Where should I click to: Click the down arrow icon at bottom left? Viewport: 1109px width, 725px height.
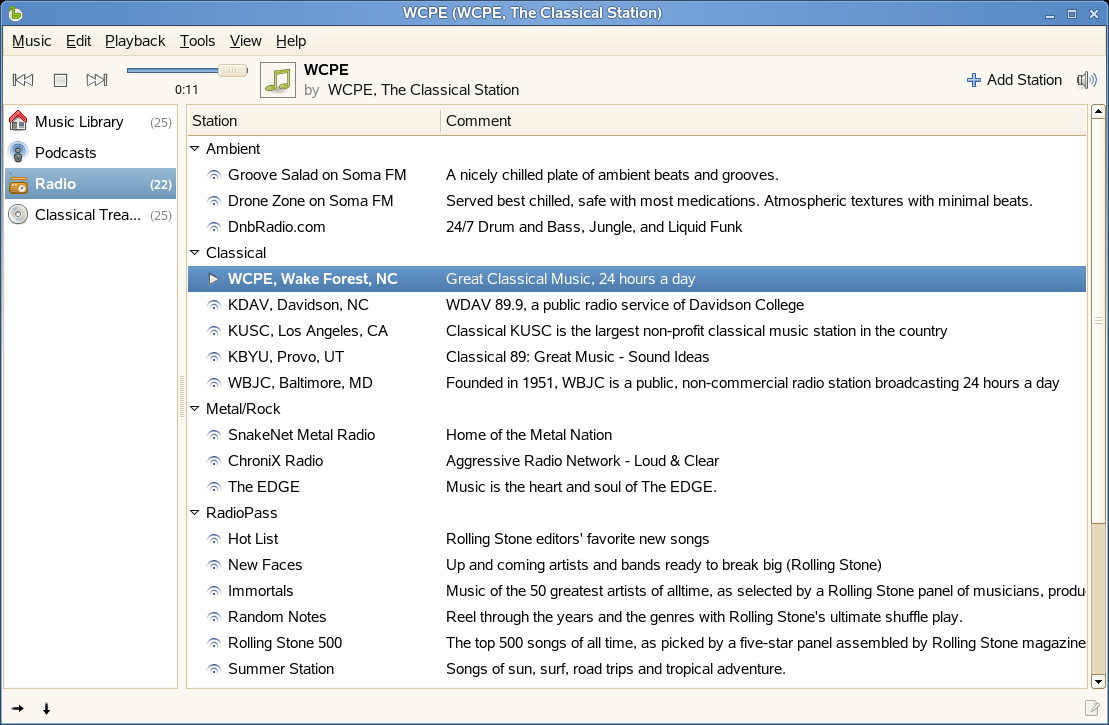point(47,708)
